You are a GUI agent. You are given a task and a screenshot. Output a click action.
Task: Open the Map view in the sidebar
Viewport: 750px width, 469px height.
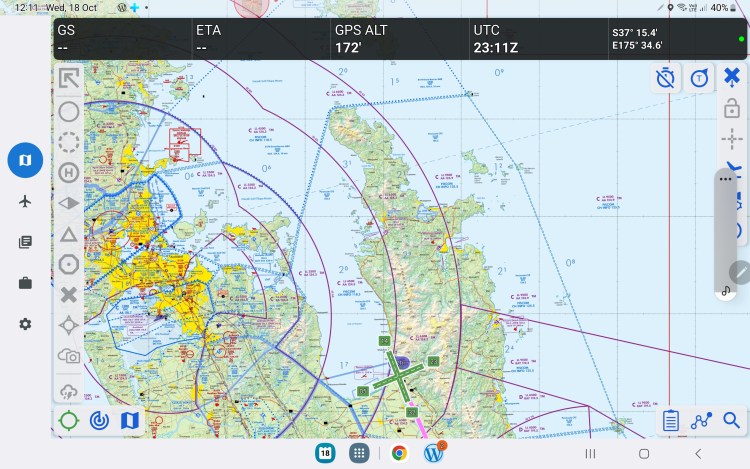coord(25,160)
